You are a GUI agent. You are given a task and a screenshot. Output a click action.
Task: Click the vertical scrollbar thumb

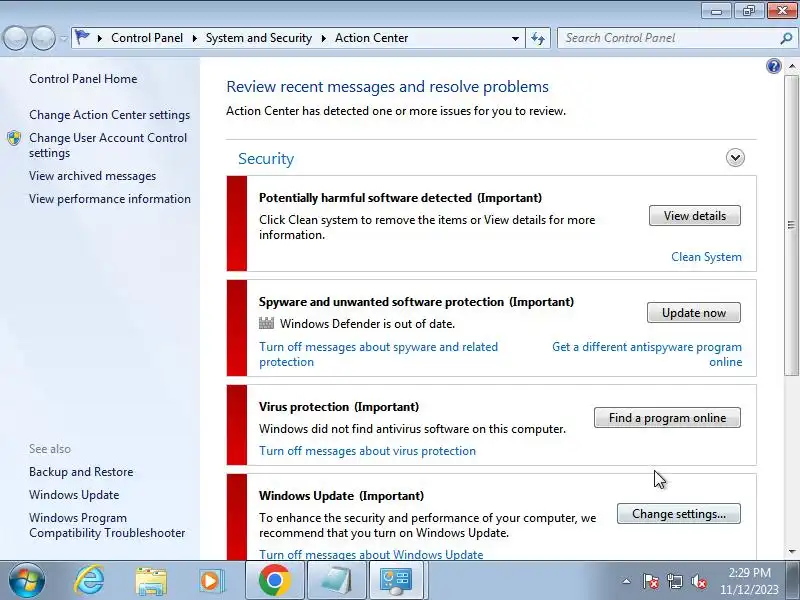(791, 226)
